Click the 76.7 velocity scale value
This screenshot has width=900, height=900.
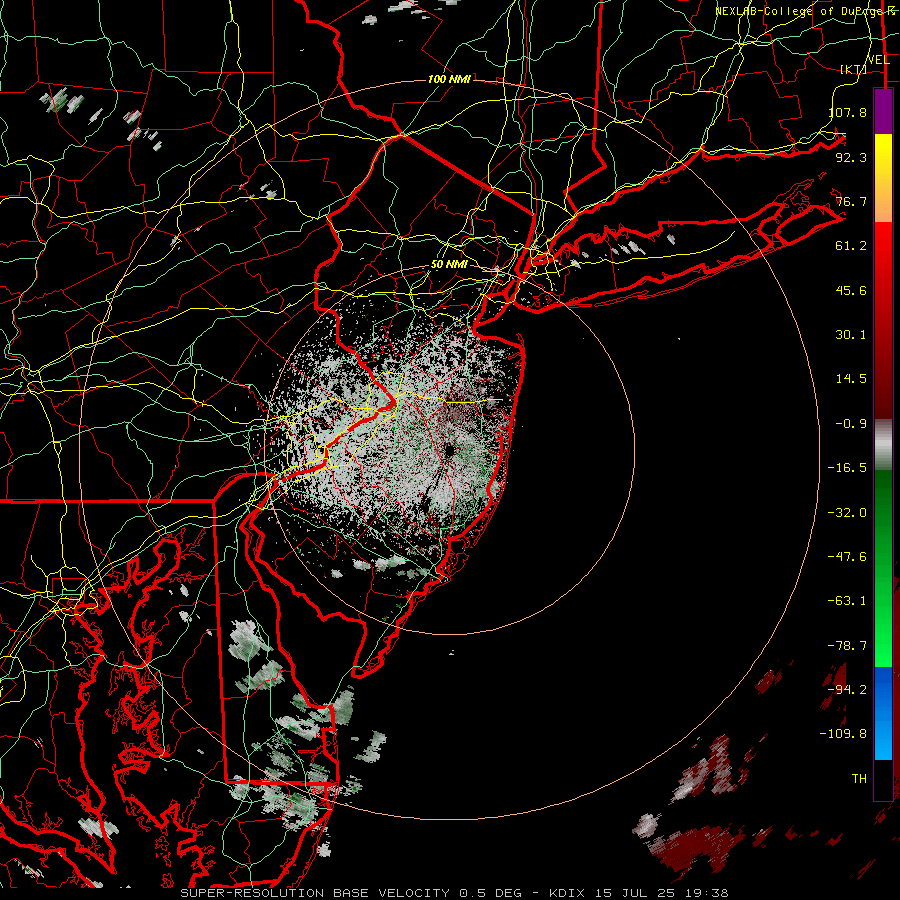tap(851, 201)
